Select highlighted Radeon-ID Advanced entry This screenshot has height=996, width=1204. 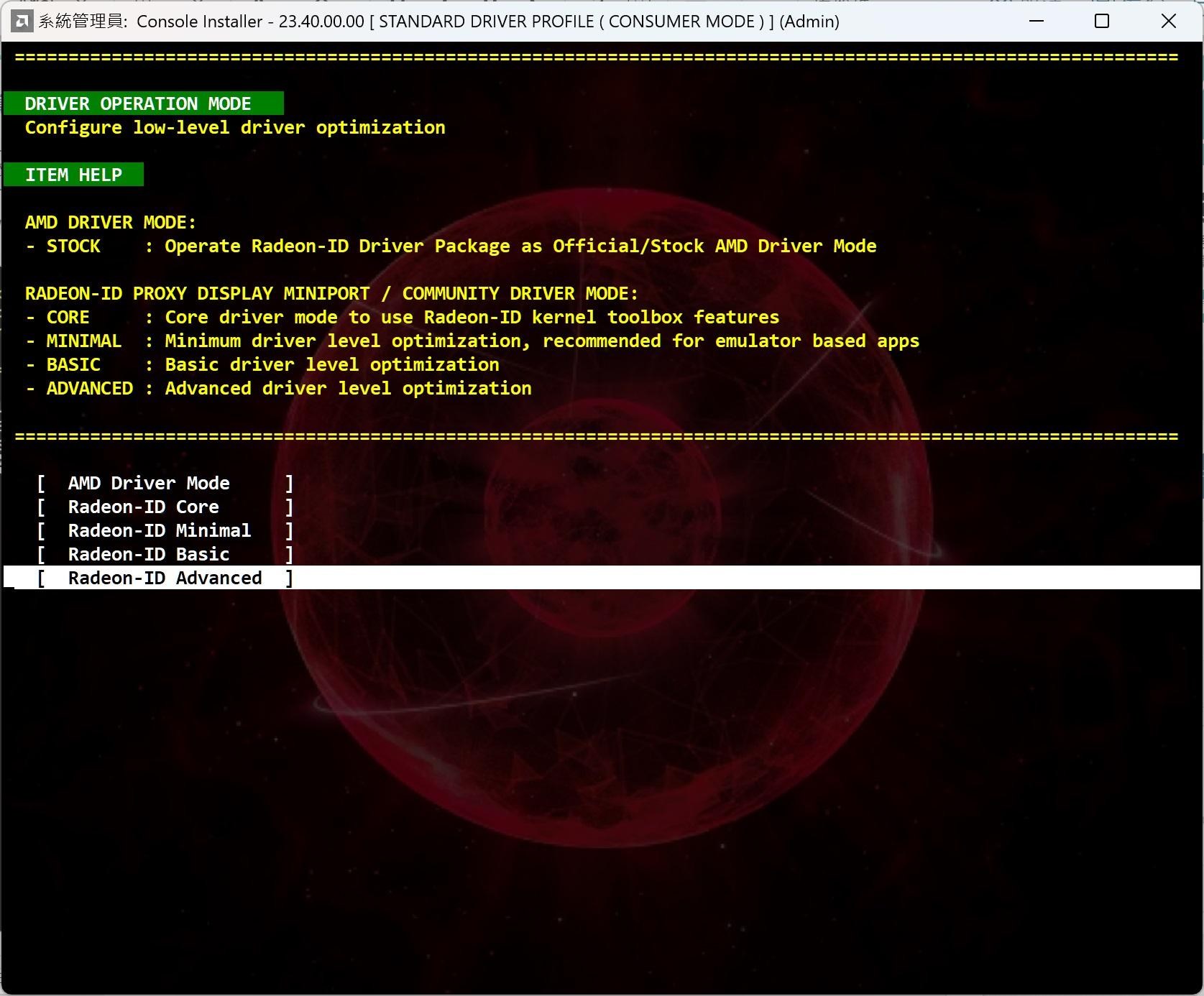pos(165,578)
